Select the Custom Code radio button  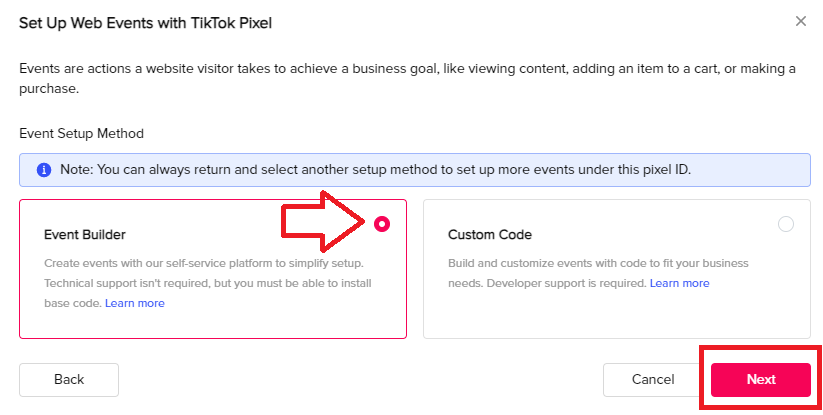point(786,224)
